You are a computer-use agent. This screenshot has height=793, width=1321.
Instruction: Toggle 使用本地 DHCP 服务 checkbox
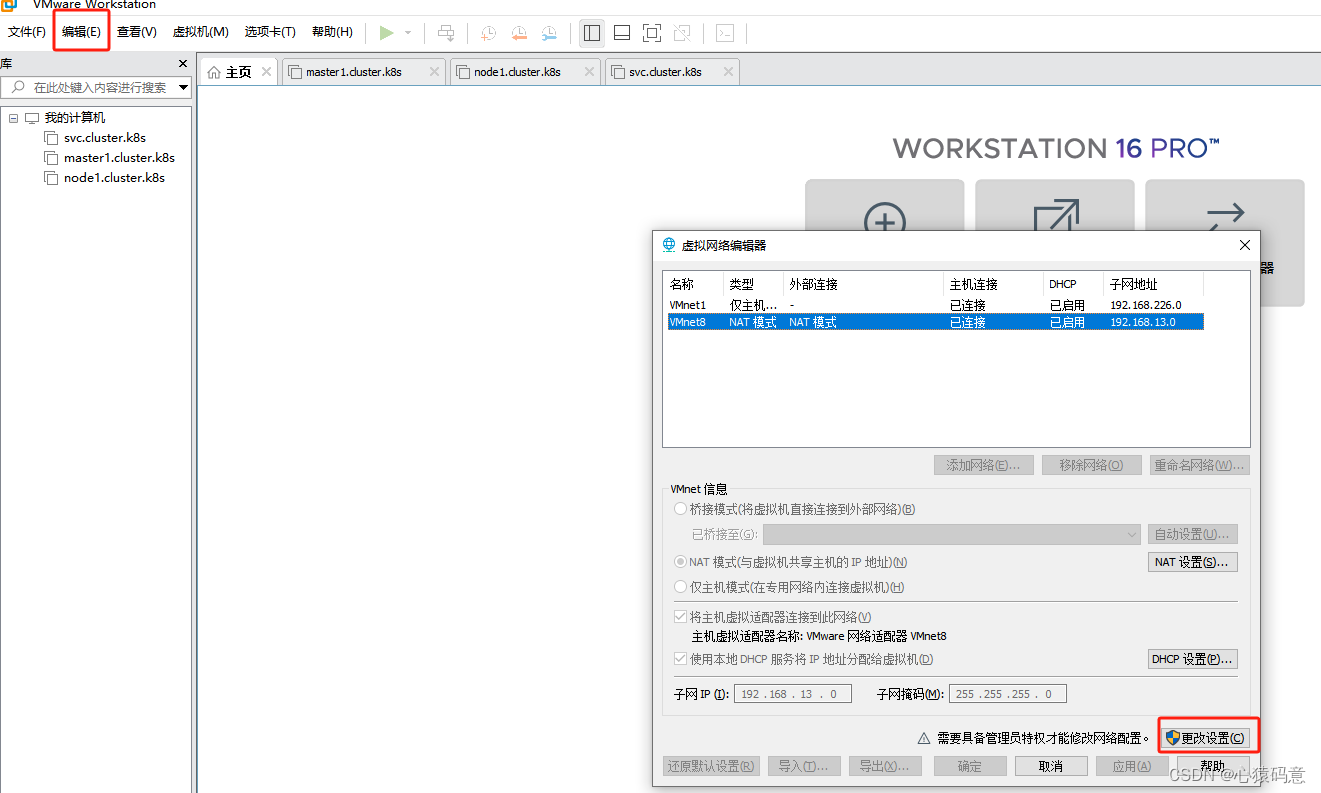click(681, 659)
